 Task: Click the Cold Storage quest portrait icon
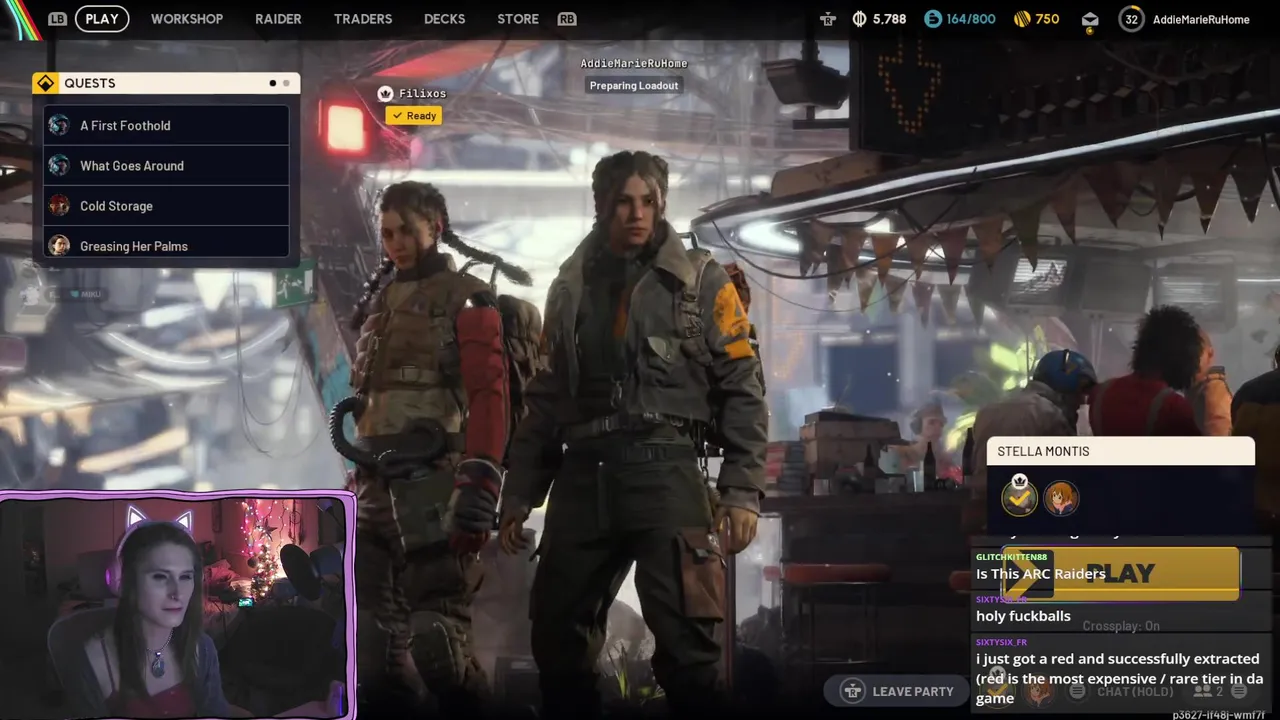[x=59, y=205]
